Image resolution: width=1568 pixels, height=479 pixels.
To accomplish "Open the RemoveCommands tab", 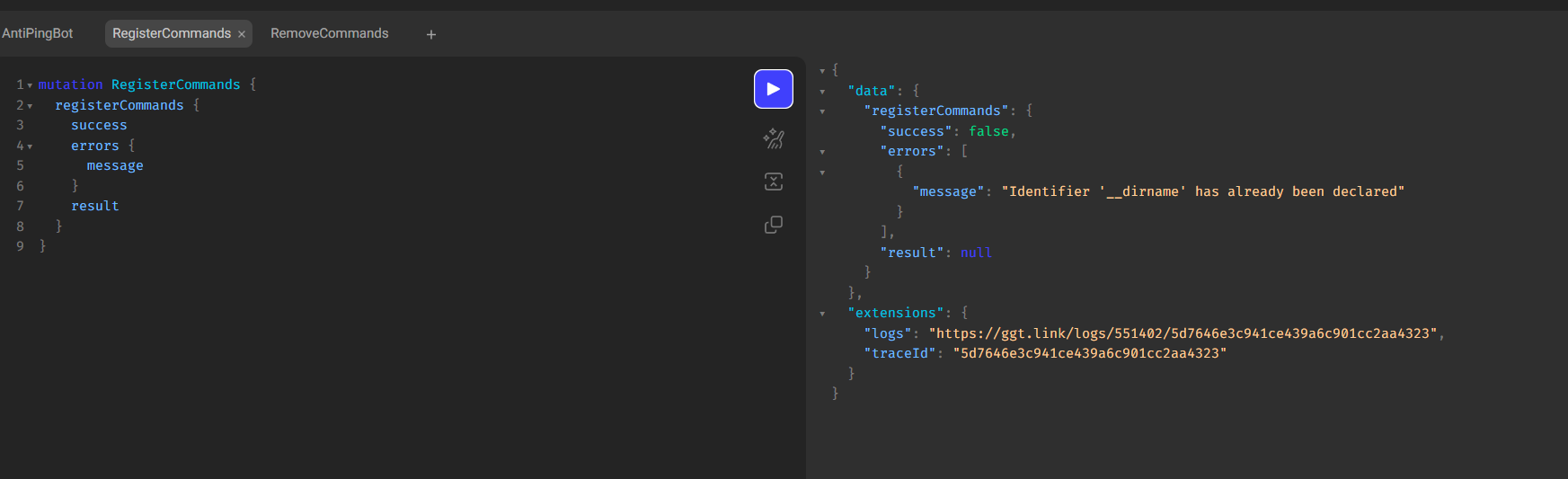I will 330,33.
